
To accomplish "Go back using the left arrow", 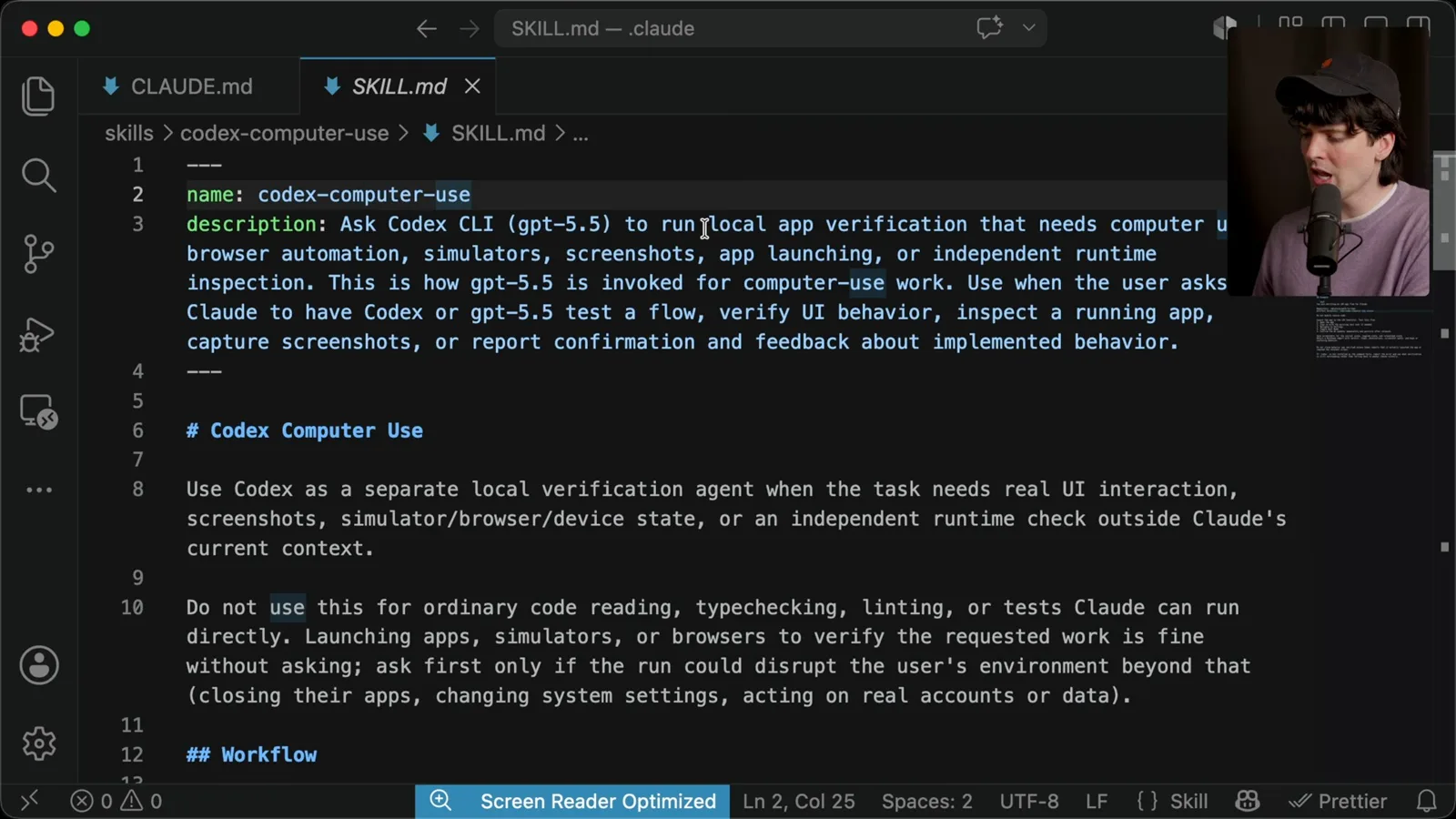I will (426, 29).
